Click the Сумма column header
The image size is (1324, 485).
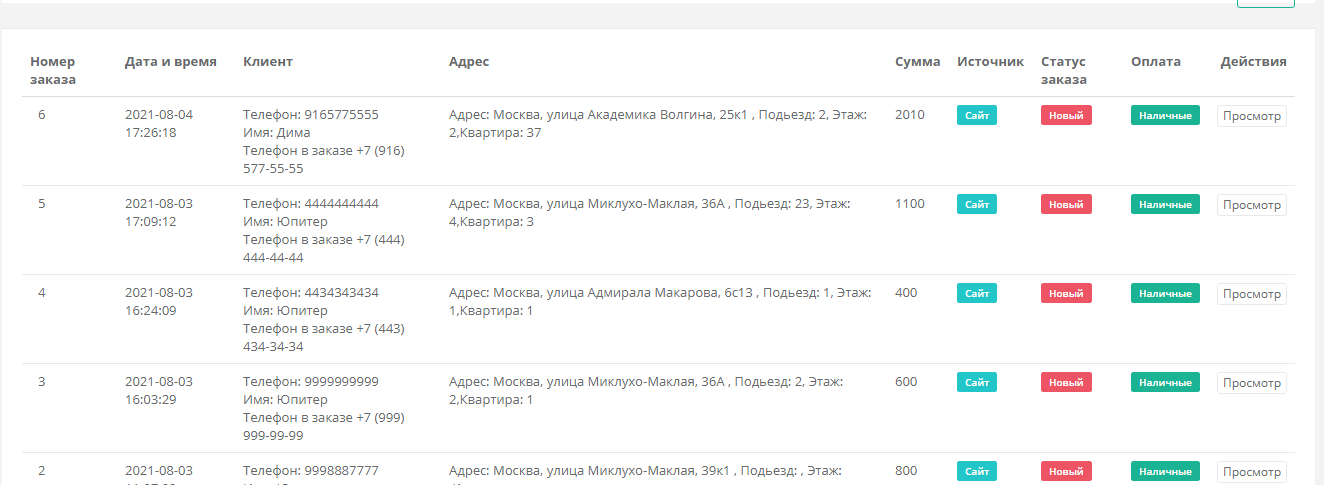tap(917, 62)
